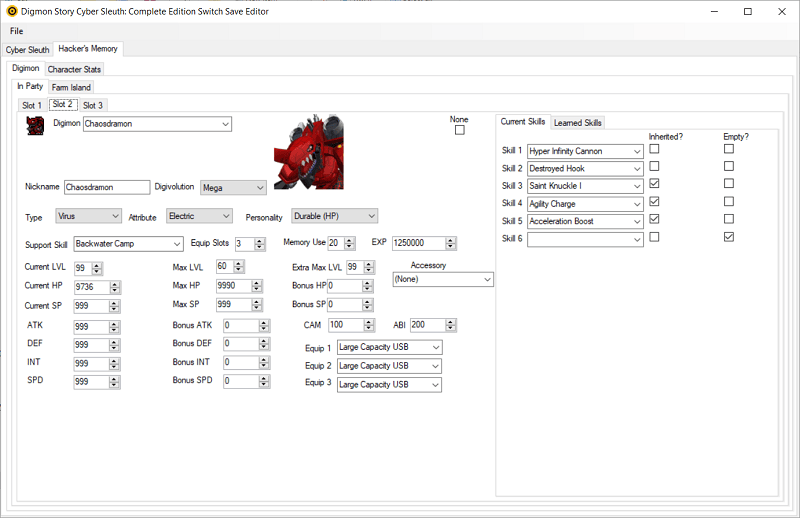Image resolution: width=800 pixels, height=518 pixels.
Task: Expand the Type dropdown showing Virus
Action: click(88, 216)
